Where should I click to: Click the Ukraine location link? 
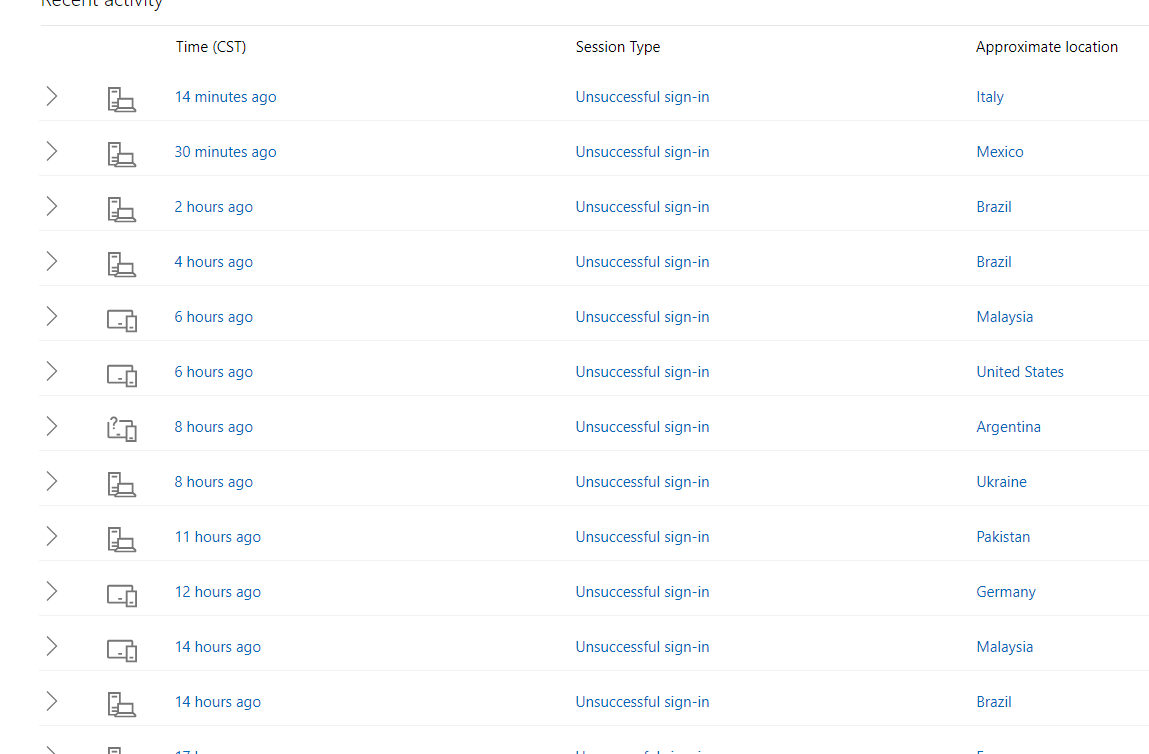[x=1001, y=482]
